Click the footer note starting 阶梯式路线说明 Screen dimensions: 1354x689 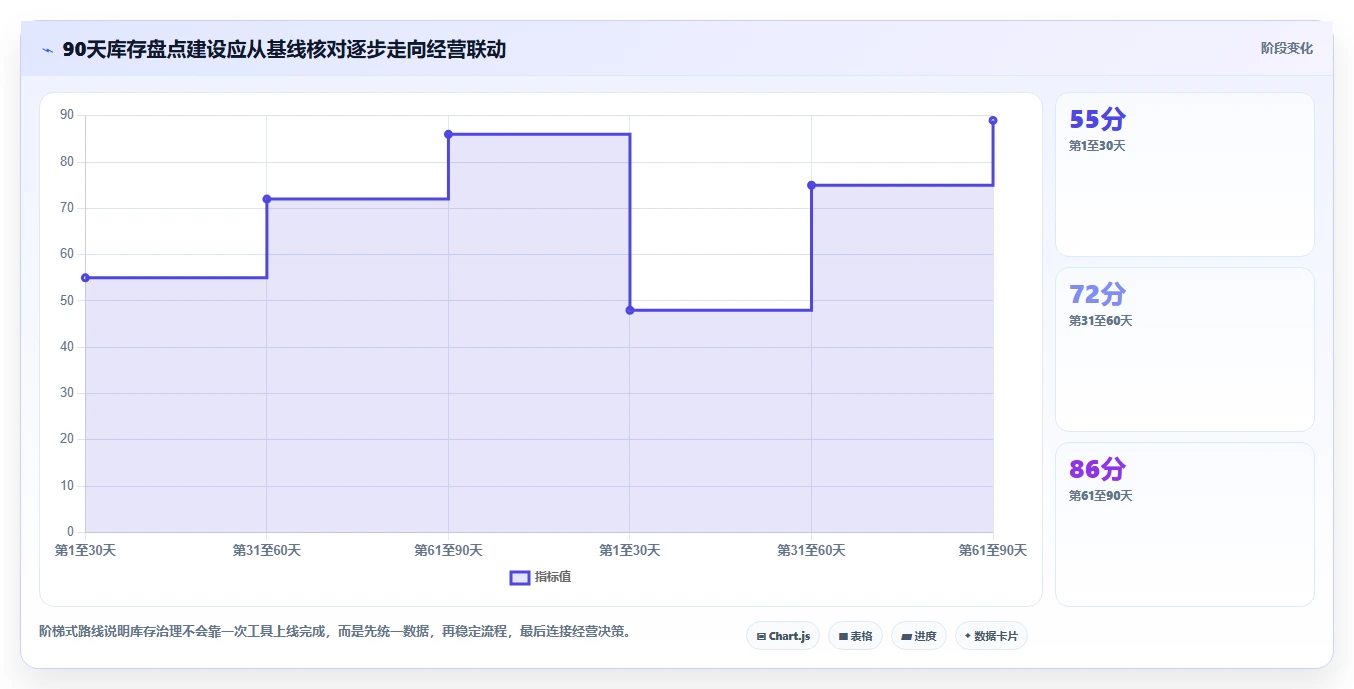point(337,631)
